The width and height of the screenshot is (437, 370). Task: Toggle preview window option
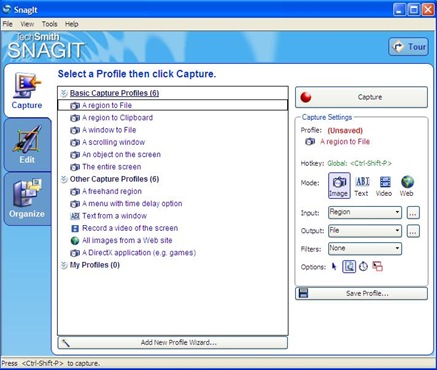(349, 267)
